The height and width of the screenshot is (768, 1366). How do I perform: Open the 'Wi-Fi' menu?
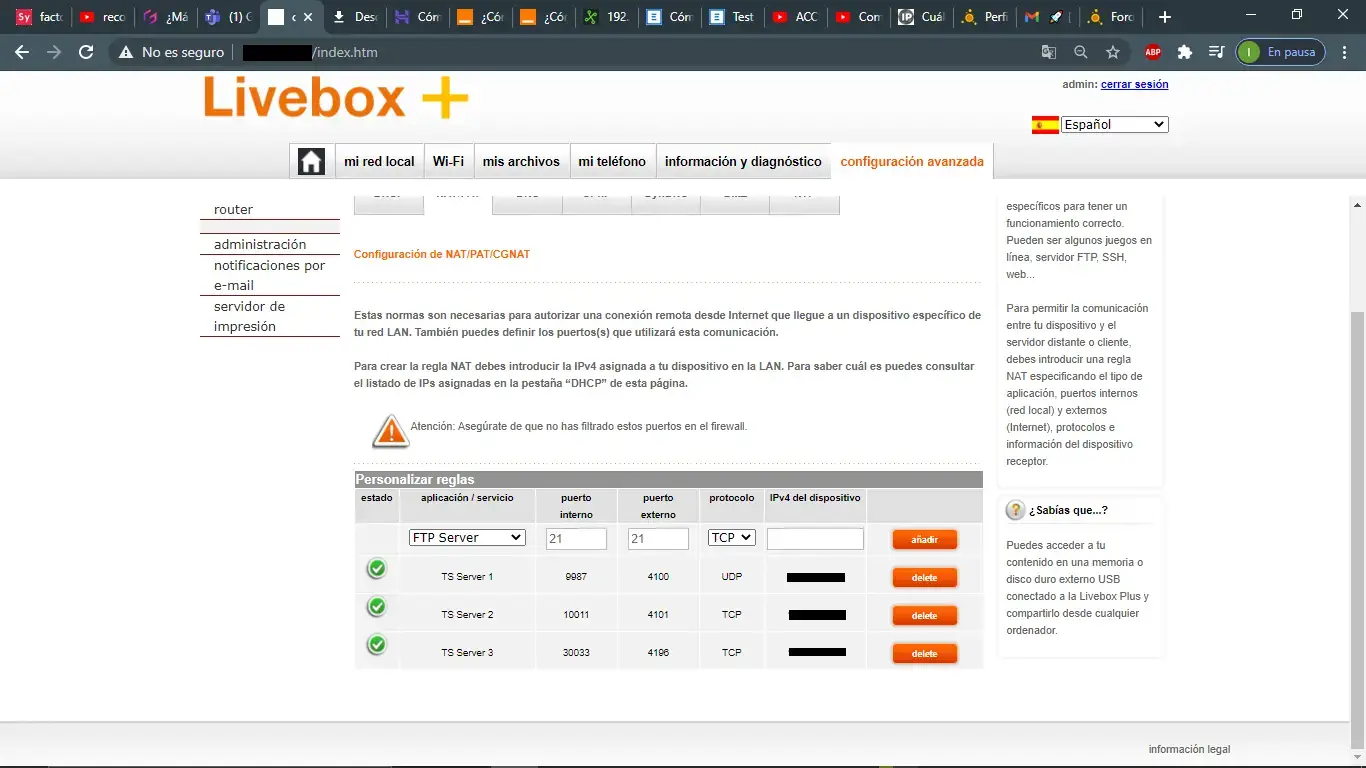coord(448,162)
